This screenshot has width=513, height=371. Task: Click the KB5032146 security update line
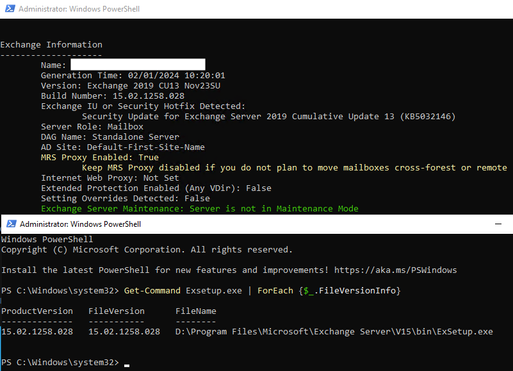click(269, 116)
